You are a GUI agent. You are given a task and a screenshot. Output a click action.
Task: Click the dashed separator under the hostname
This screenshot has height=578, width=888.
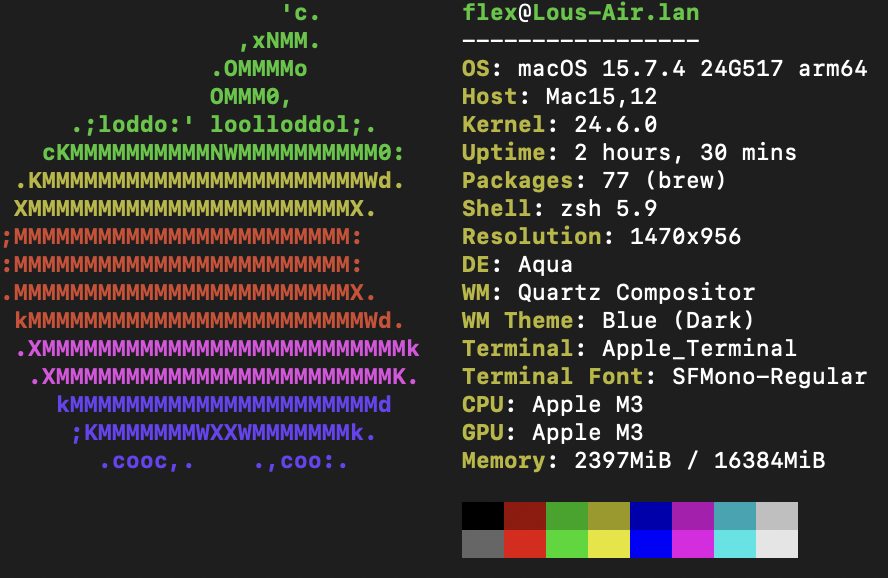[x=580, y=41]
